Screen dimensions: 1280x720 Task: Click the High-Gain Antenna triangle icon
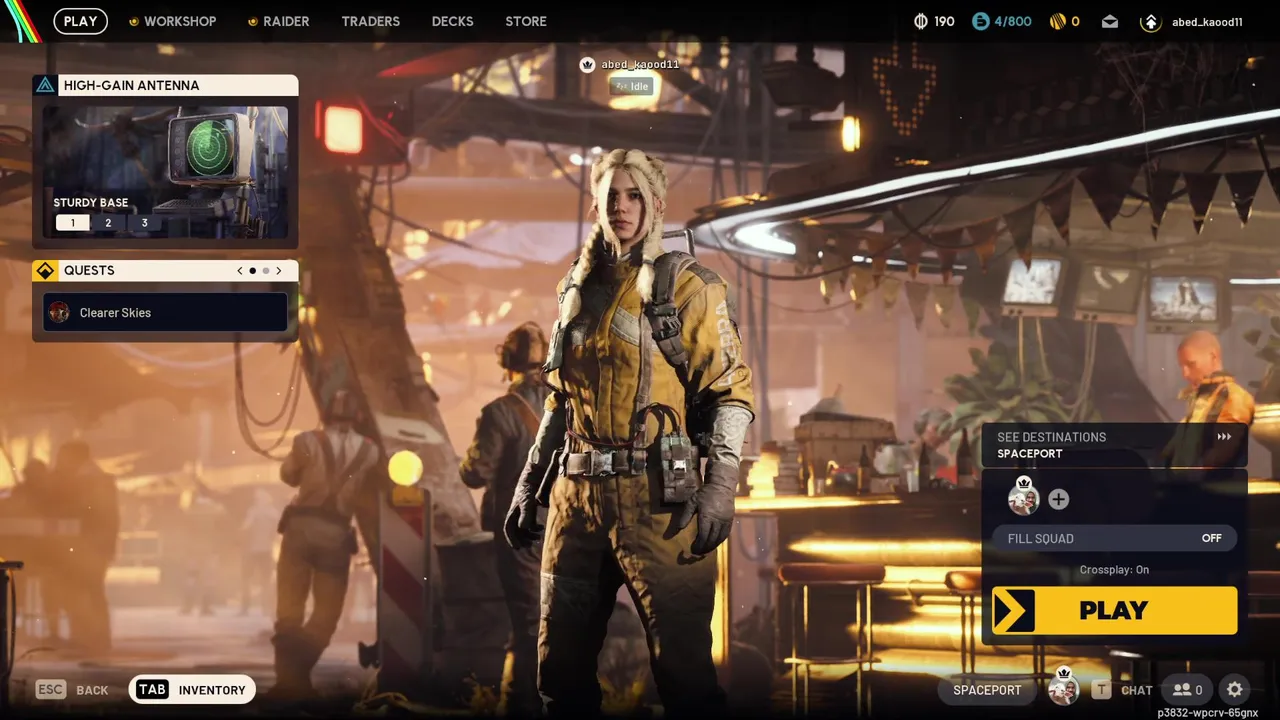tap(45, 85)
